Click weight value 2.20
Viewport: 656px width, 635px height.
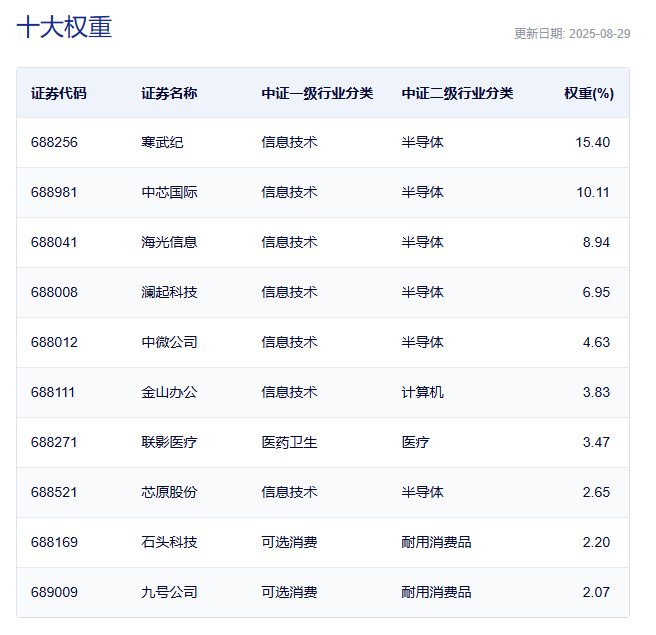pos(596,542)
